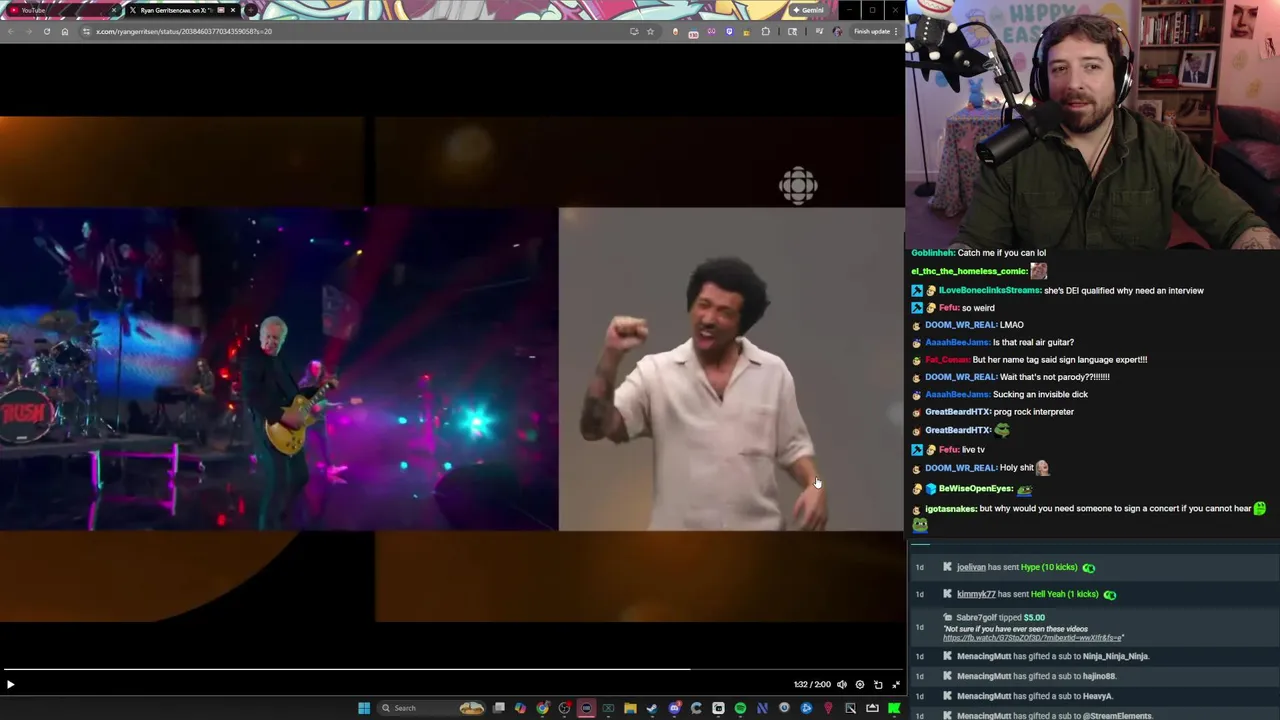Open the Xbox app on the taskbar

(608, 708)
